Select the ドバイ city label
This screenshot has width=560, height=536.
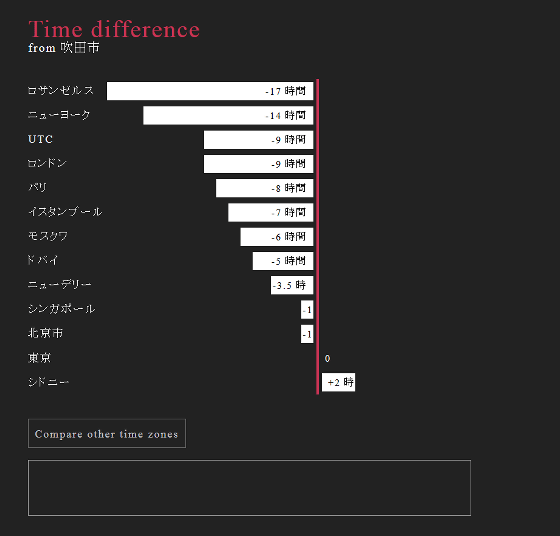43,261
